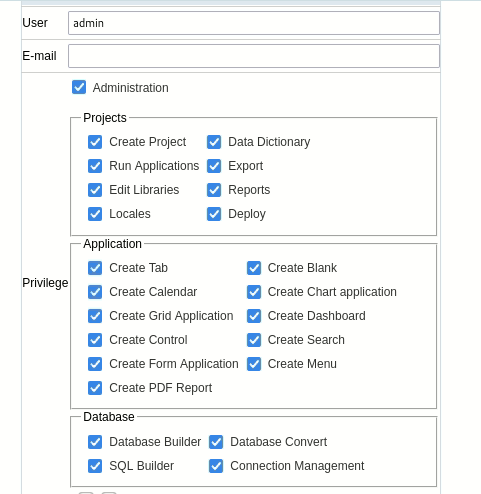The width and height of the screenshot is (481, 494).
Task: Uncheck Connection Management
Action: coord(216,466)
